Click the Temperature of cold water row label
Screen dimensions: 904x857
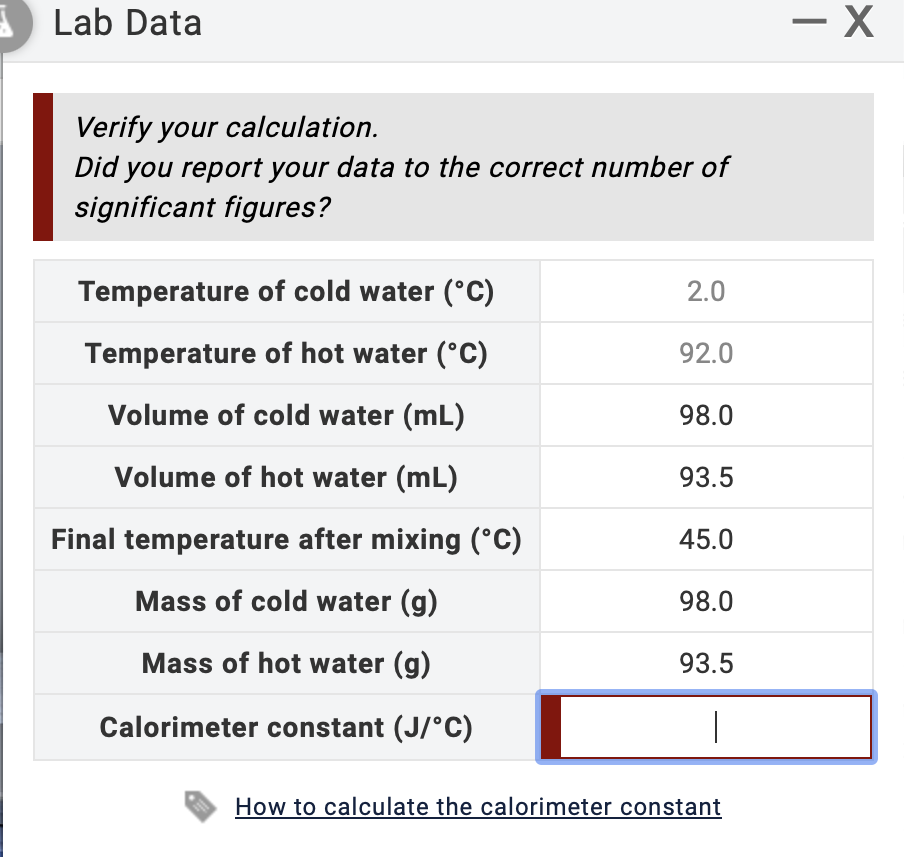coord(287,290)
